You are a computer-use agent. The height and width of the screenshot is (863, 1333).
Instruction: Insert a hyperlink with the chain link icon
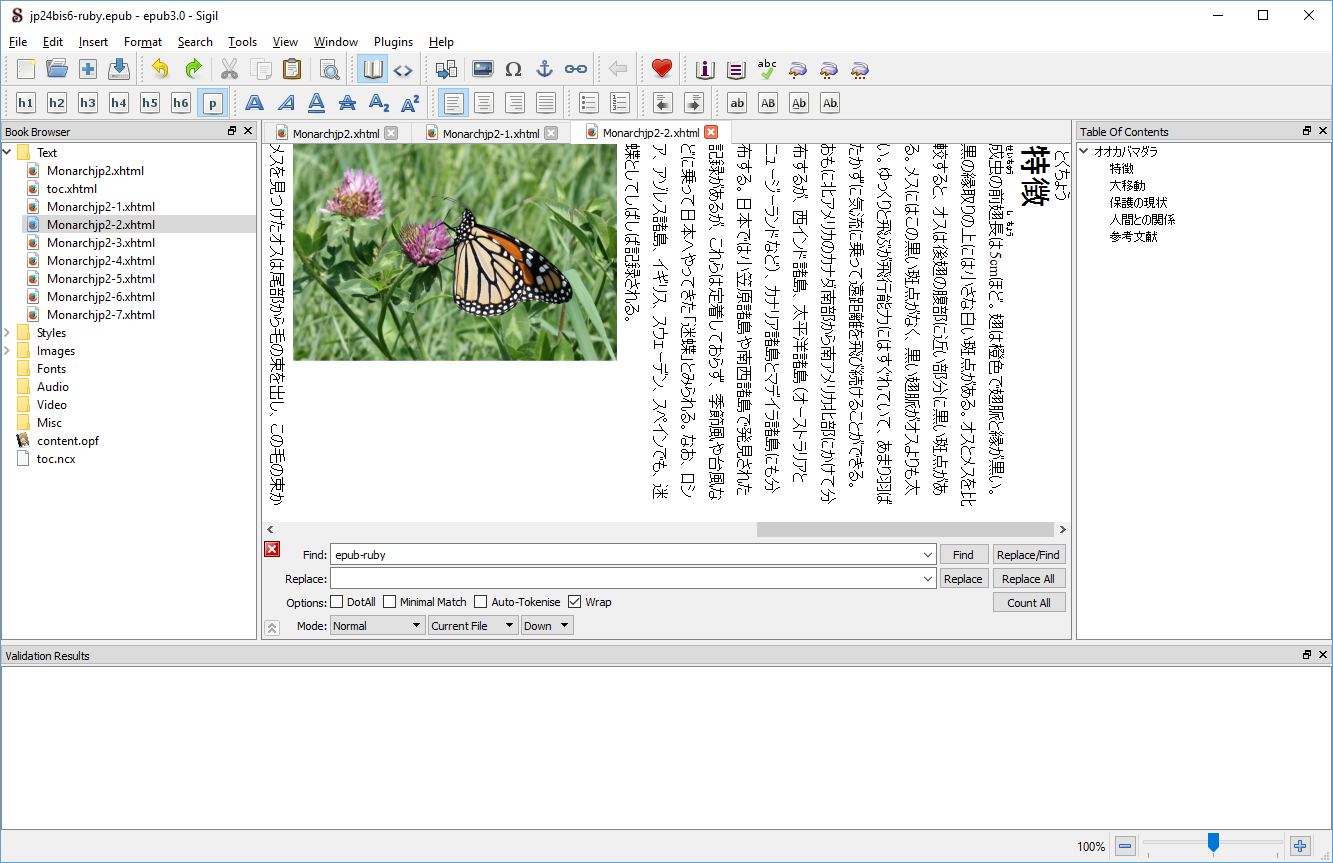(576, 69)
